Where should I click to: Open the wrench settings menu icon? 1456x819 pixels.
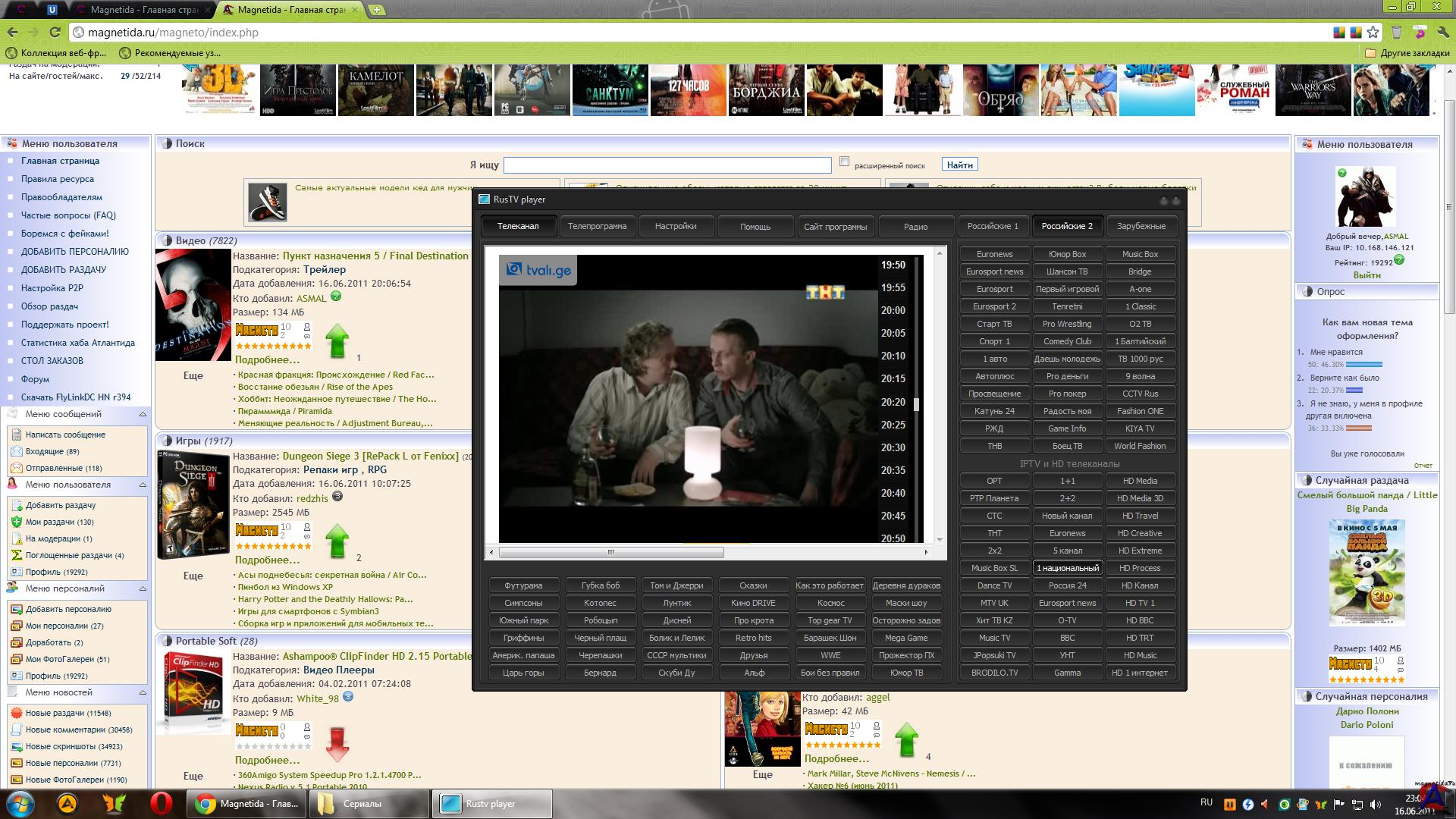pos(1442,32)
